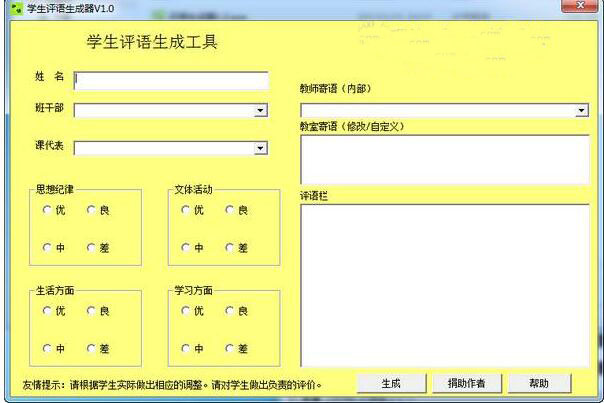The image size is (604, 403).
Task: Expand the 课代表 dropdown list
Action: (261, 148)
